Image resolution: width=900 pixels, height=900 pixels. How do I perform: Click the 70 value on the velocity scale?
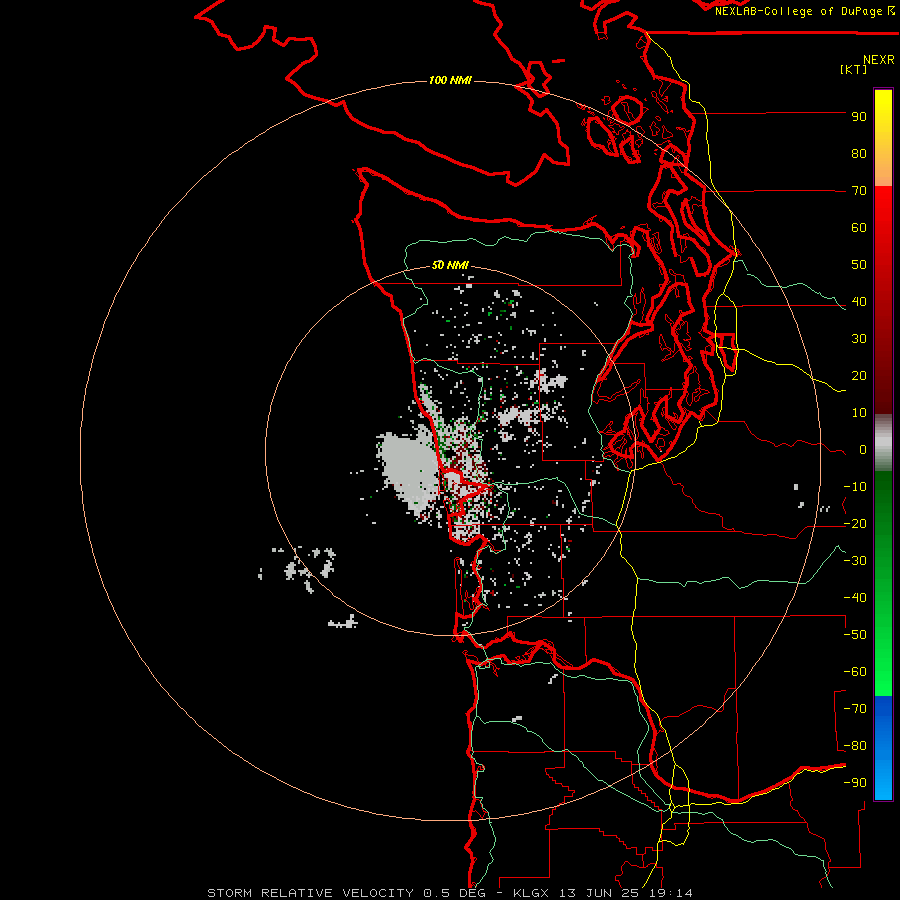click(859, 191)
